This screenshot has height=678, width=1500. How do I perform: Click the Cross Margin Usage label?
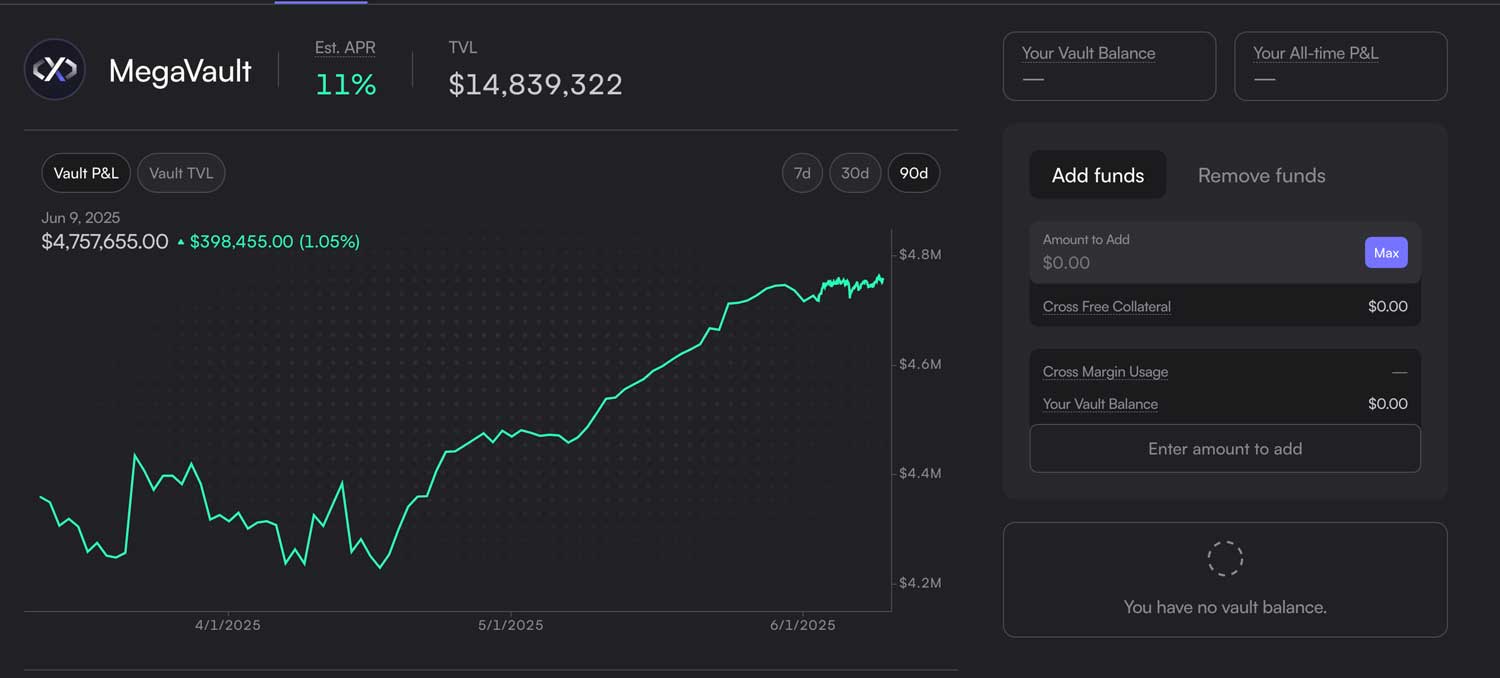click(1105, 372)
